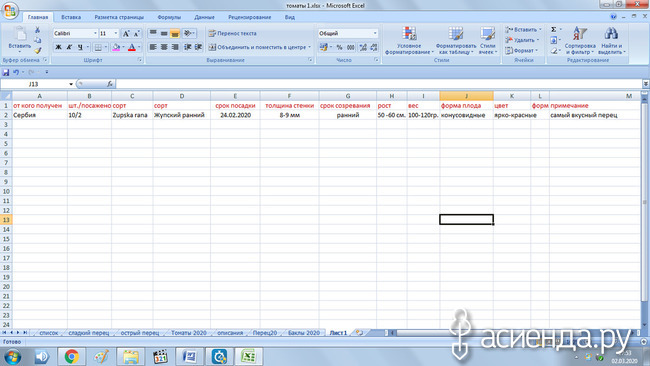Open the Томаты 2020 sheet tab

coord(189,333)
